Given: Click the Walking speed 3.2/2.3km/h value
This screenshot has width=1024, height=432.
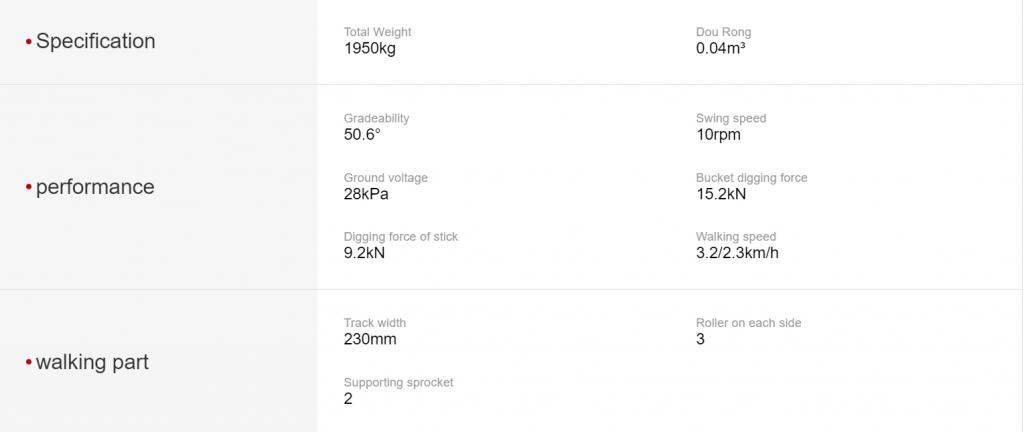Looking at the screenshot, I should pyautogui.click(x=737, y=253).
